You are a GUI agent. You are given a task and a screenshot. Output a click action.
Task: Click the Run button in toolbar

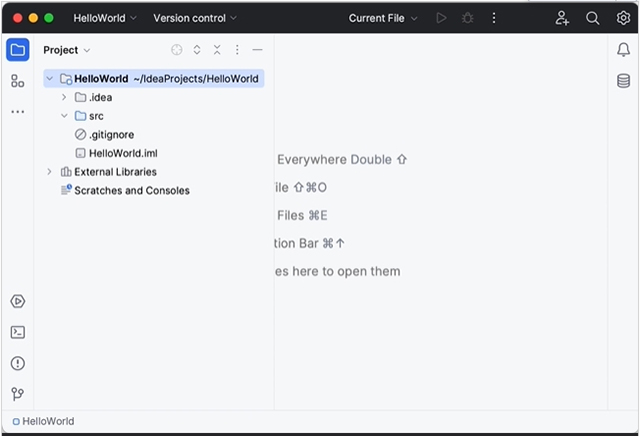coord(441,18)
